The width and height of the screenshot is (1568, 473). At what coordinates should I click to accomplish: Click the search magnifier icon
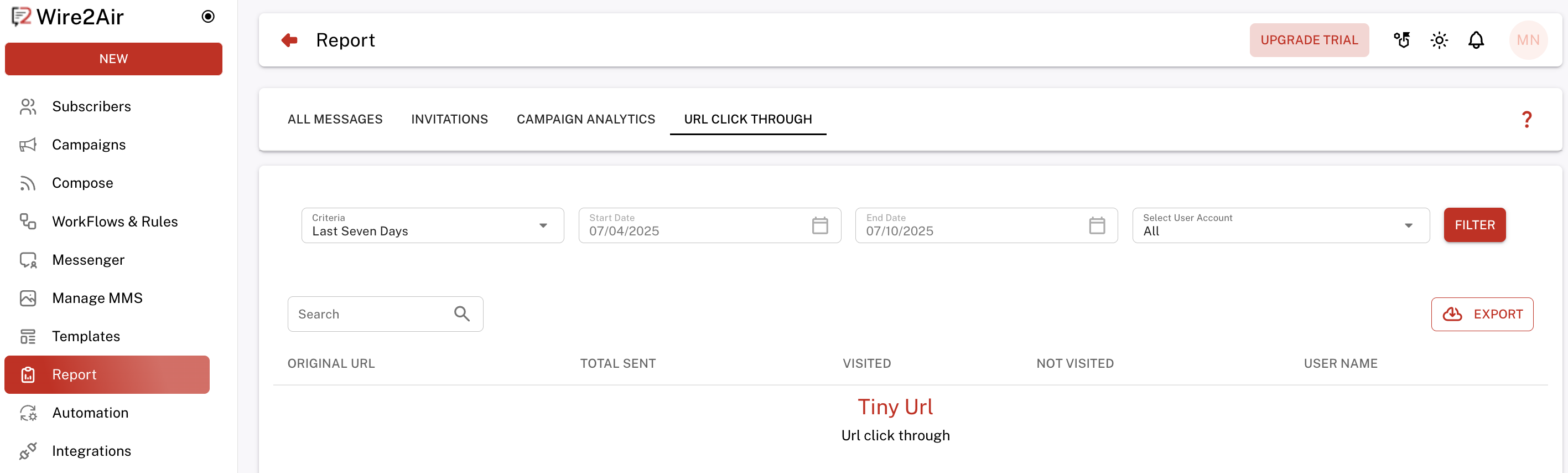[462, 314]
